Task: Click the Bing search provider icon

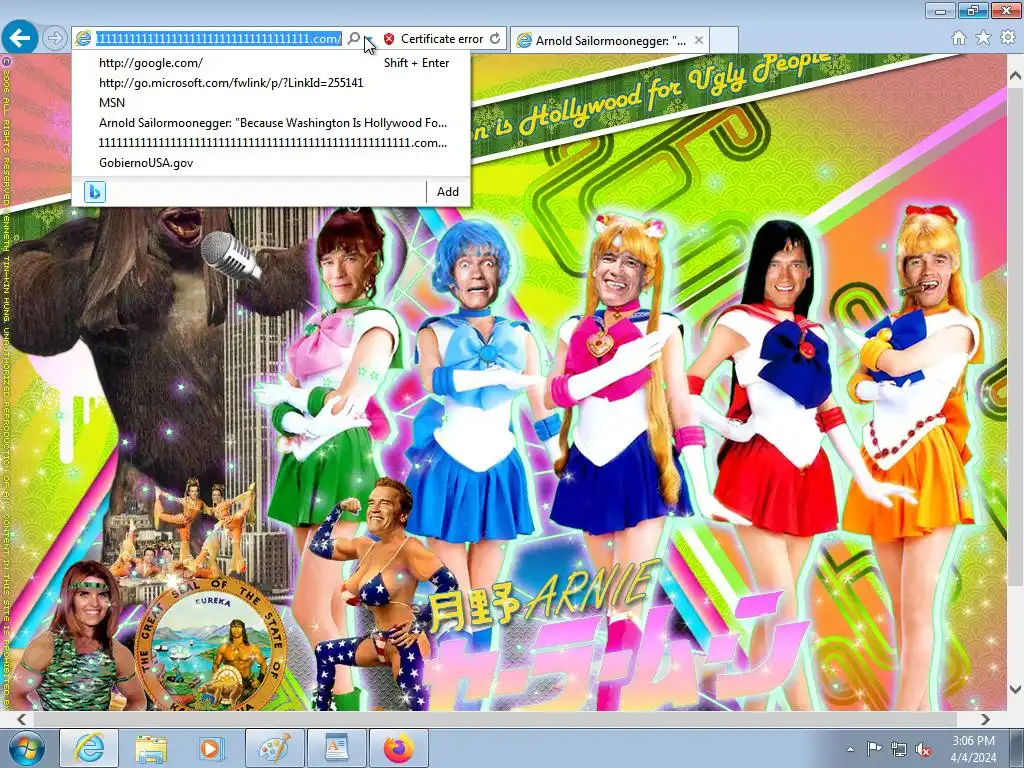Action: (95, 192)
